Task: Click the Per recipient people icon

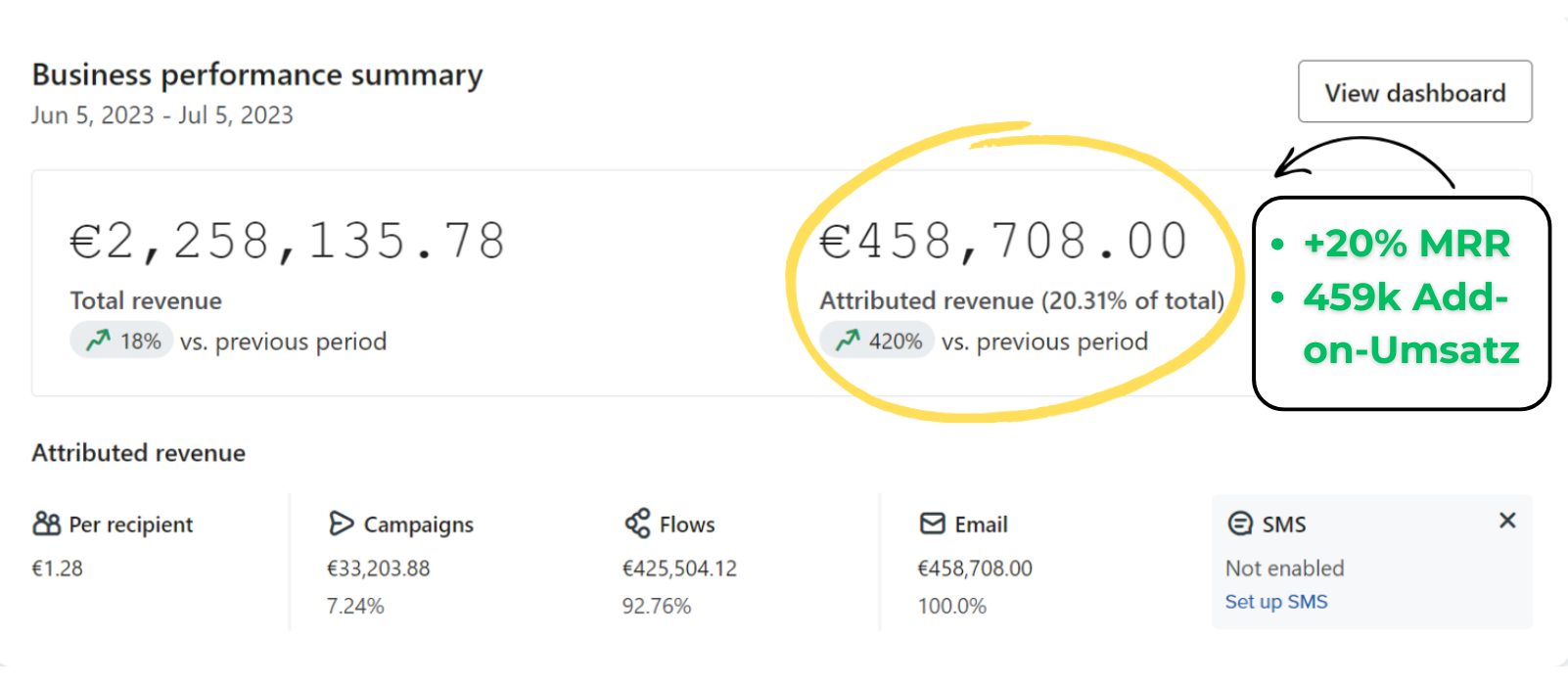Action: coord(46,524)
